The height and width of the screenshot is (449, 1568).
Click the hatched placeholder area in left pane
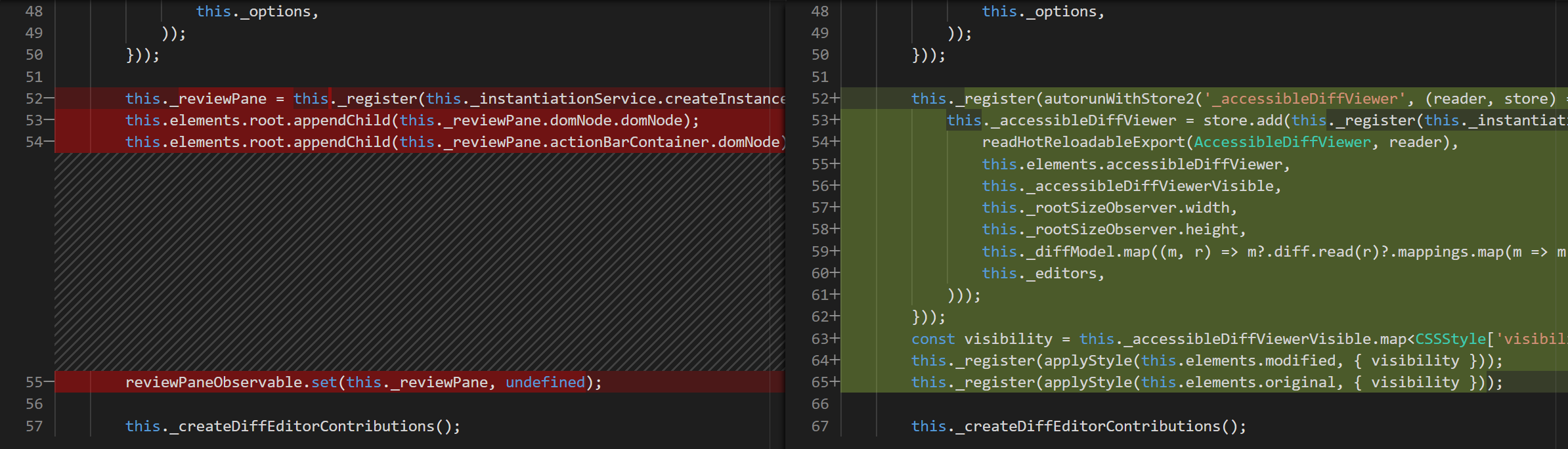coord(419,263)
